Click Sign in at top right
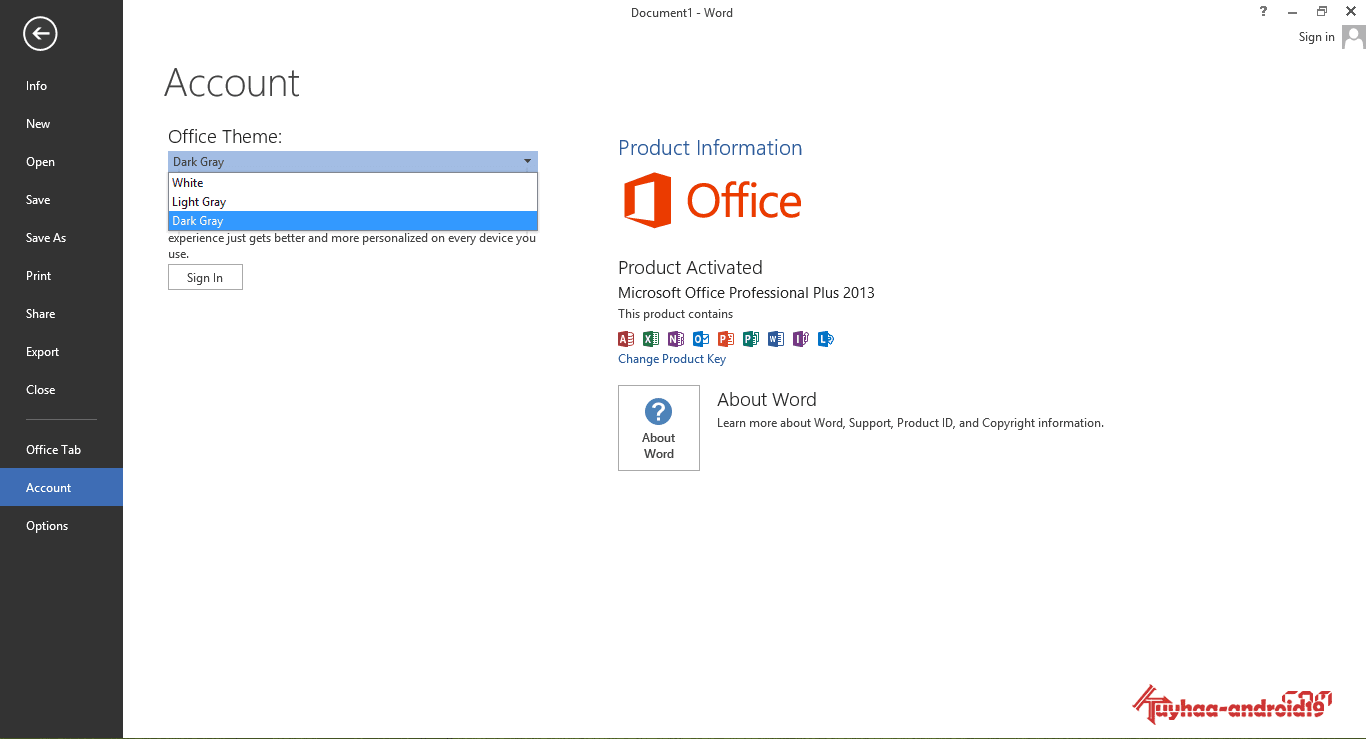 pyautogui.click(x=1316, y=37)
